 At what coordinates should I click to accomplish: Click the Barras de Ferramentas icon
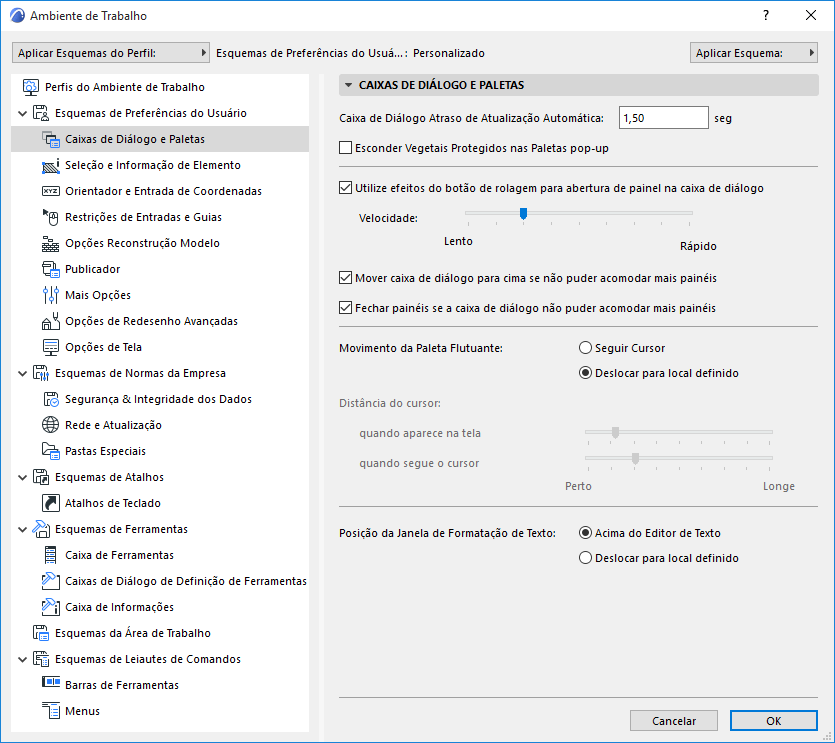coord(51,685)
